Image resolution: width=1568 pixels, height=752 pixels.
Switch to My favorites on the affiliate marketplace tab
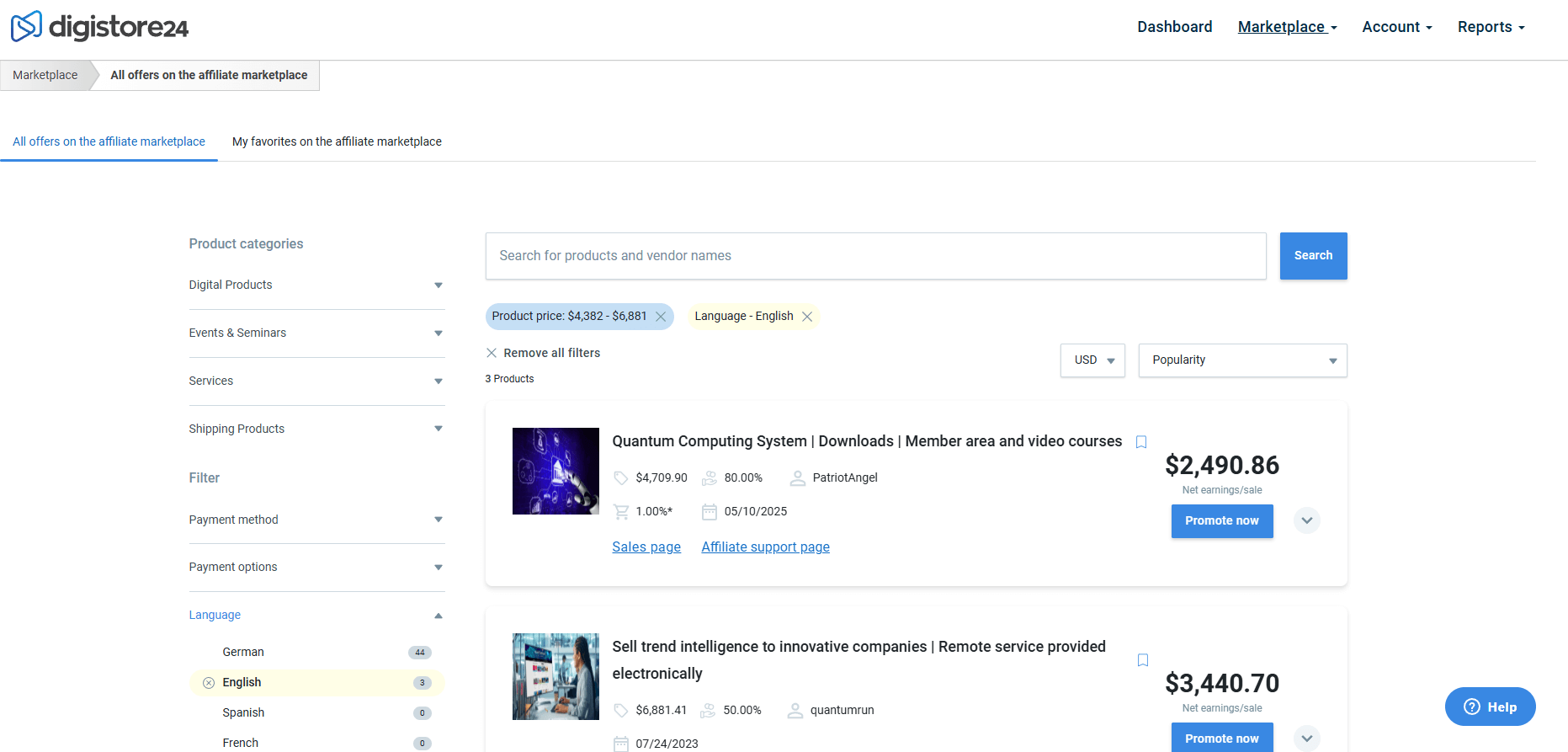pos(337,141)
